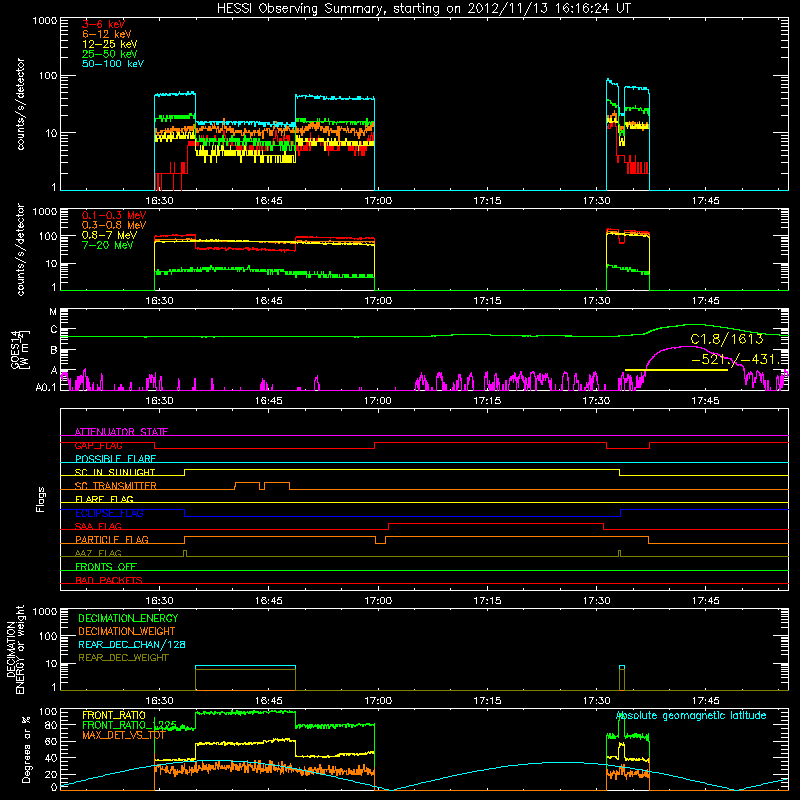This screenshot has height=800, width=800.
Task: Select the 3-6 keV legend label
Action: pyautogui.click(x=104, y=24)
